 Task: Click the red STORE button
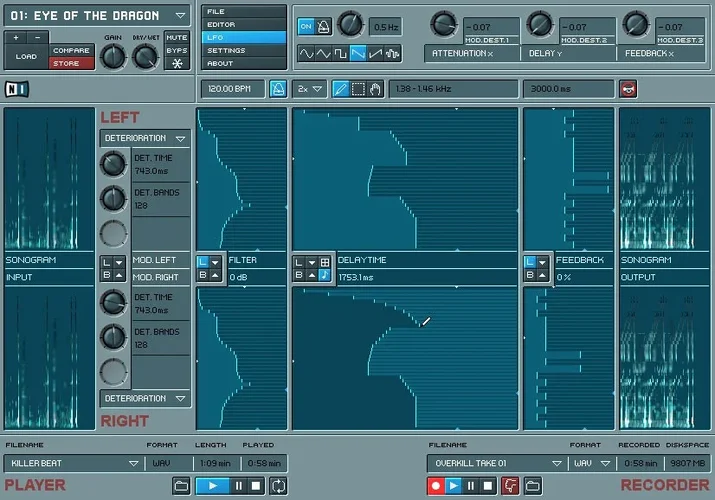coord(71,63)
